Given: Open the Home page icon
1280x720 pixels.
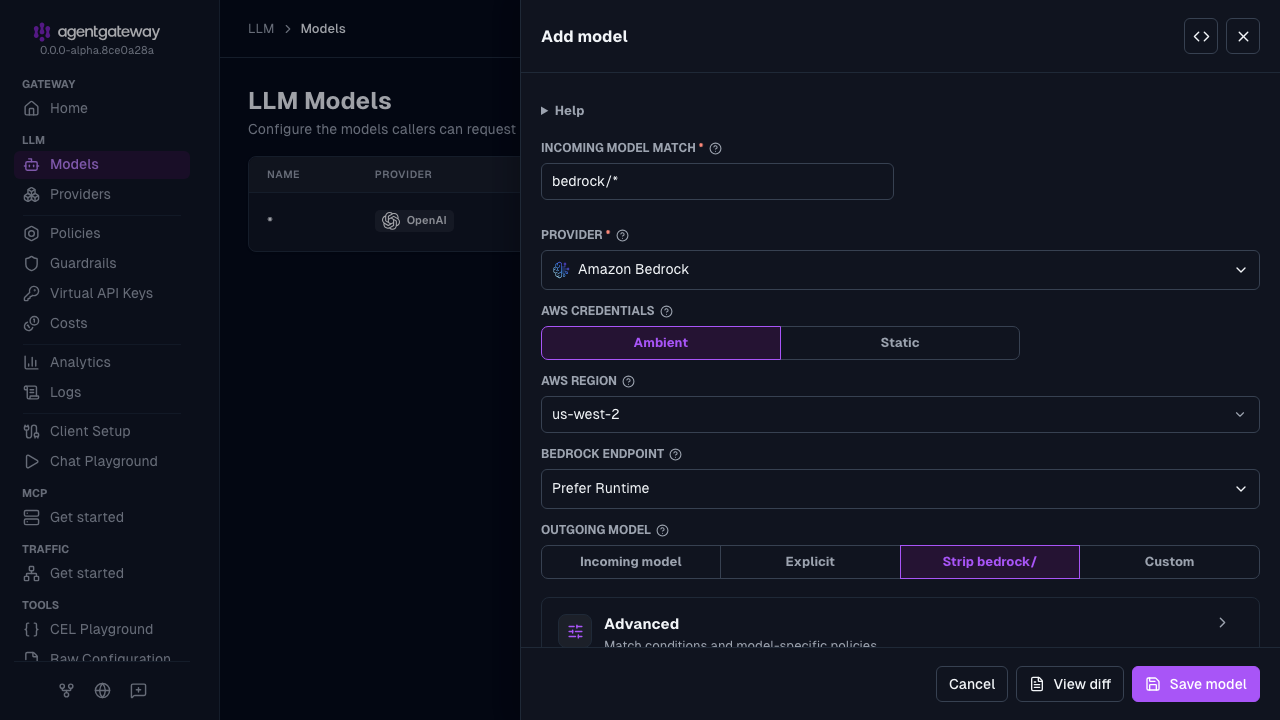Looking at the screenshot, I should coord(32,108).
